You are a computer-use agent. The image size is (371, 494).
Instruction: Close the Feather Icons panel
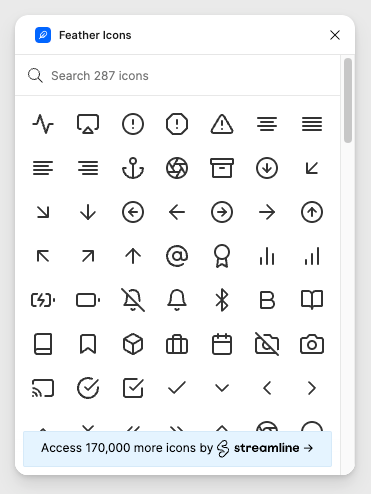(x=335, y=35)
